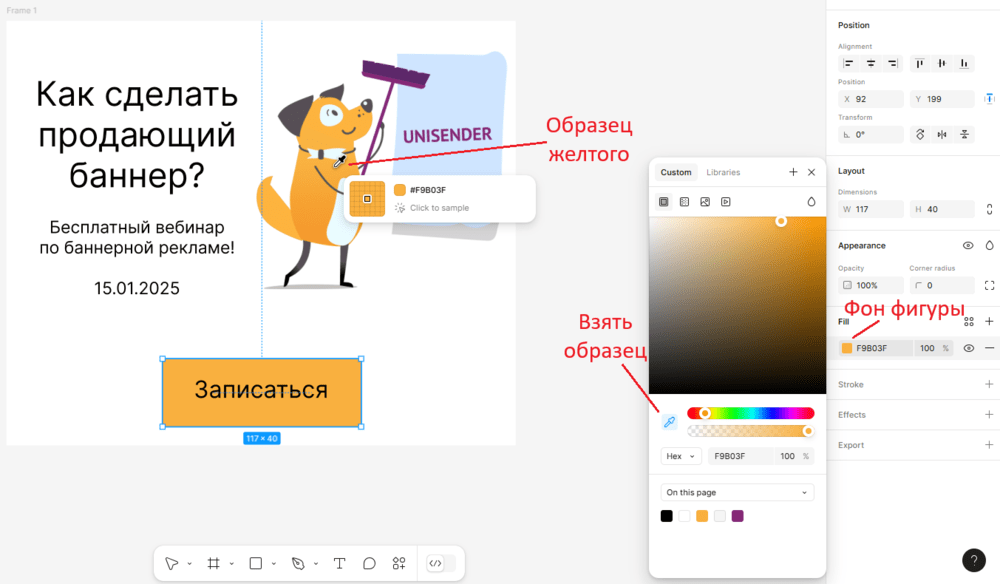The width and height of the screenshot is (1000, 584).
Task: Pick the purple page color swatch
Action: (738, 516)
